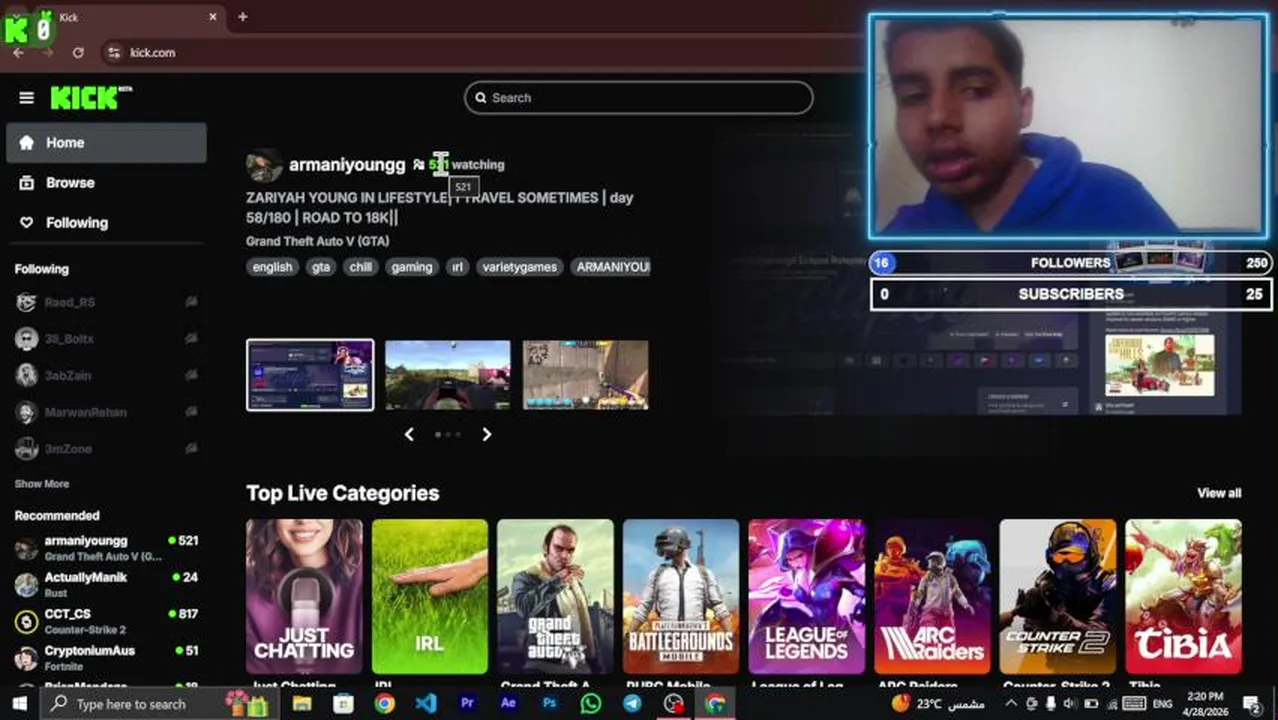Select the gta tag

coord(321,267)
